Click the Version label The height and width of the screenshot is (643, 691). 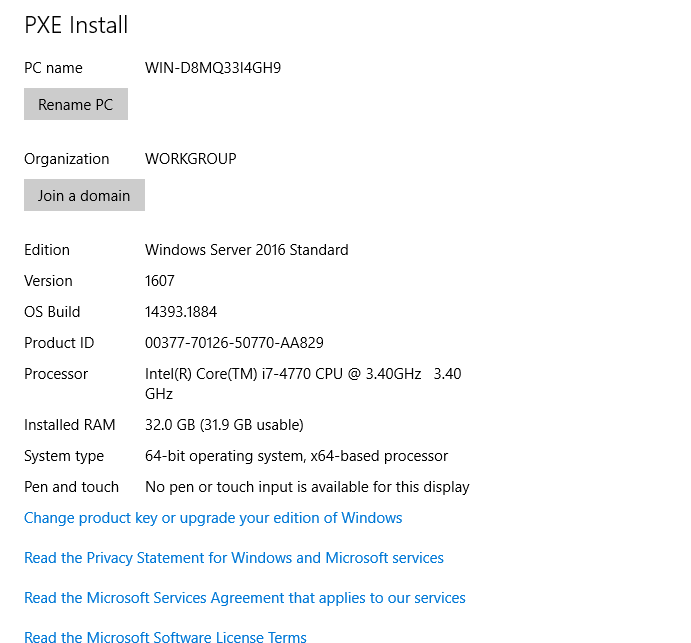pos(48,281)
